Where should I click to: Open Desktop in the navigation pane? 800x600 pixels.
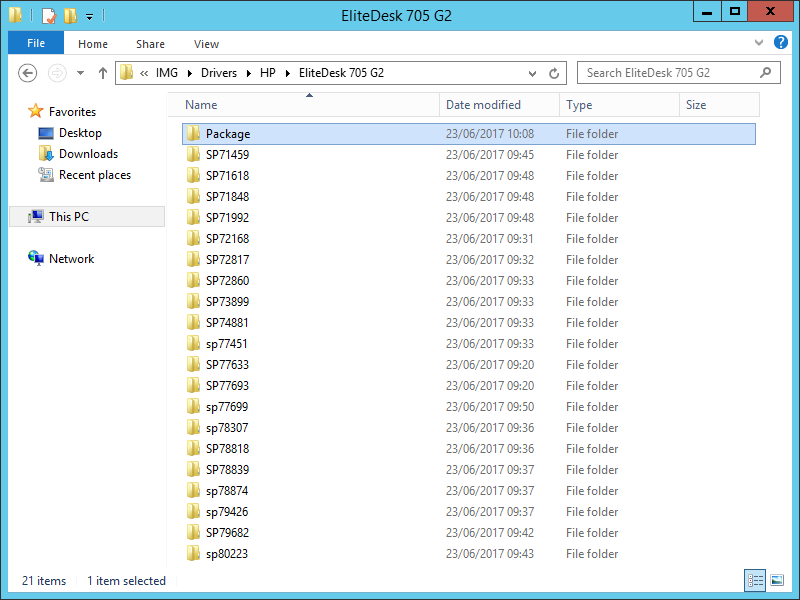pos(80,133)
